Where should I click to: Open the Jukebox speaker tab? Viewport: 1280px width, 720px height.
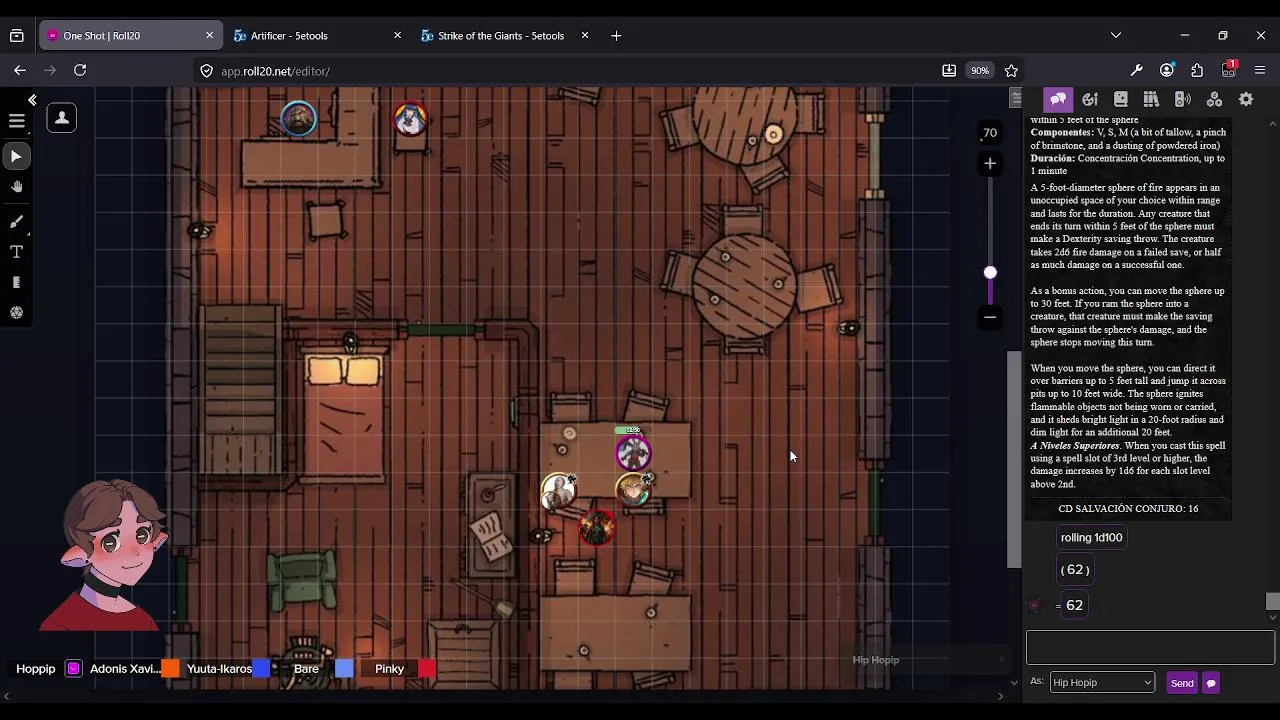coord(1182,99)
